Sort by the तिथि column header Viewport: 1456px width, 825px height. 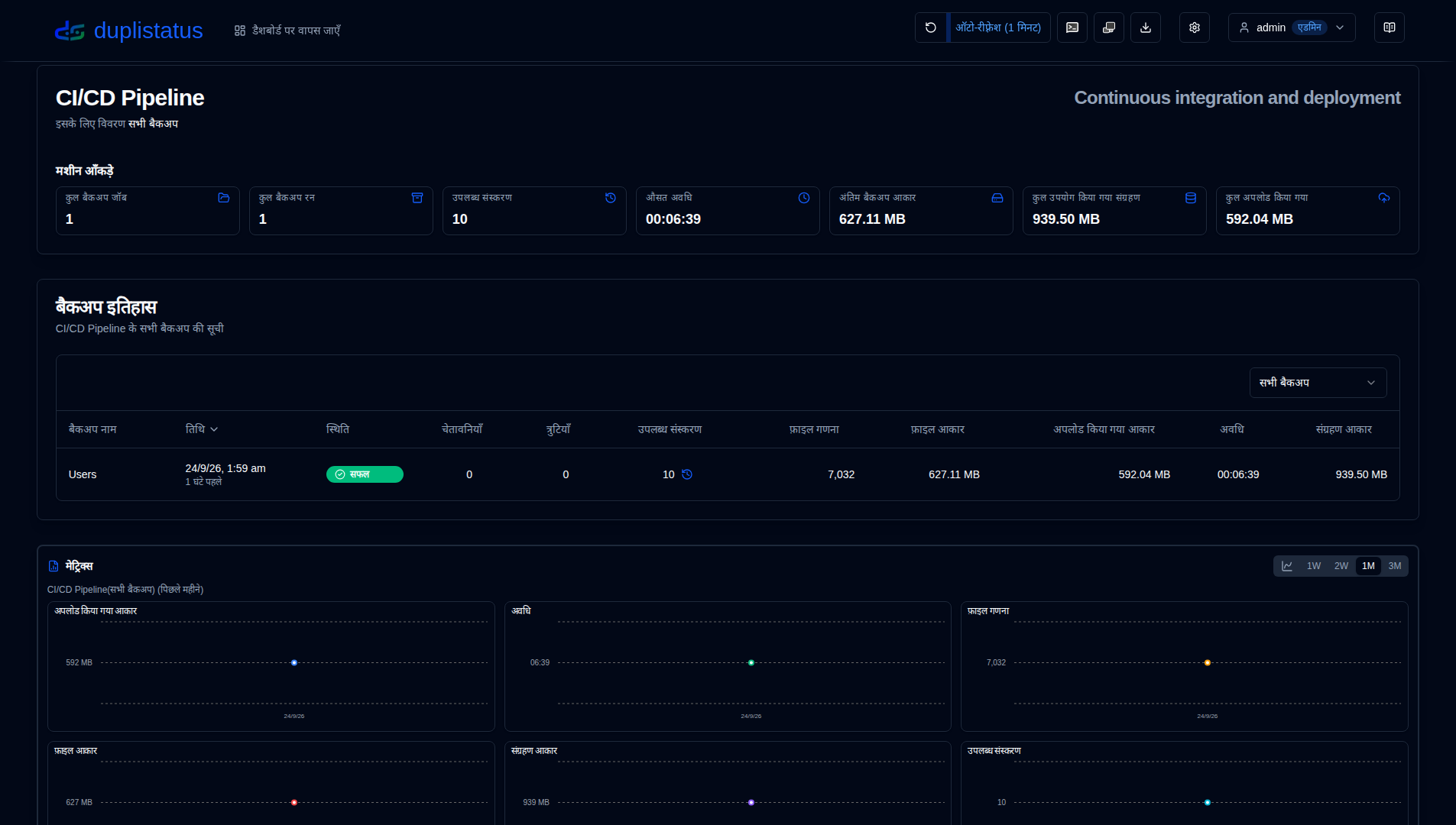pos(202,429)
